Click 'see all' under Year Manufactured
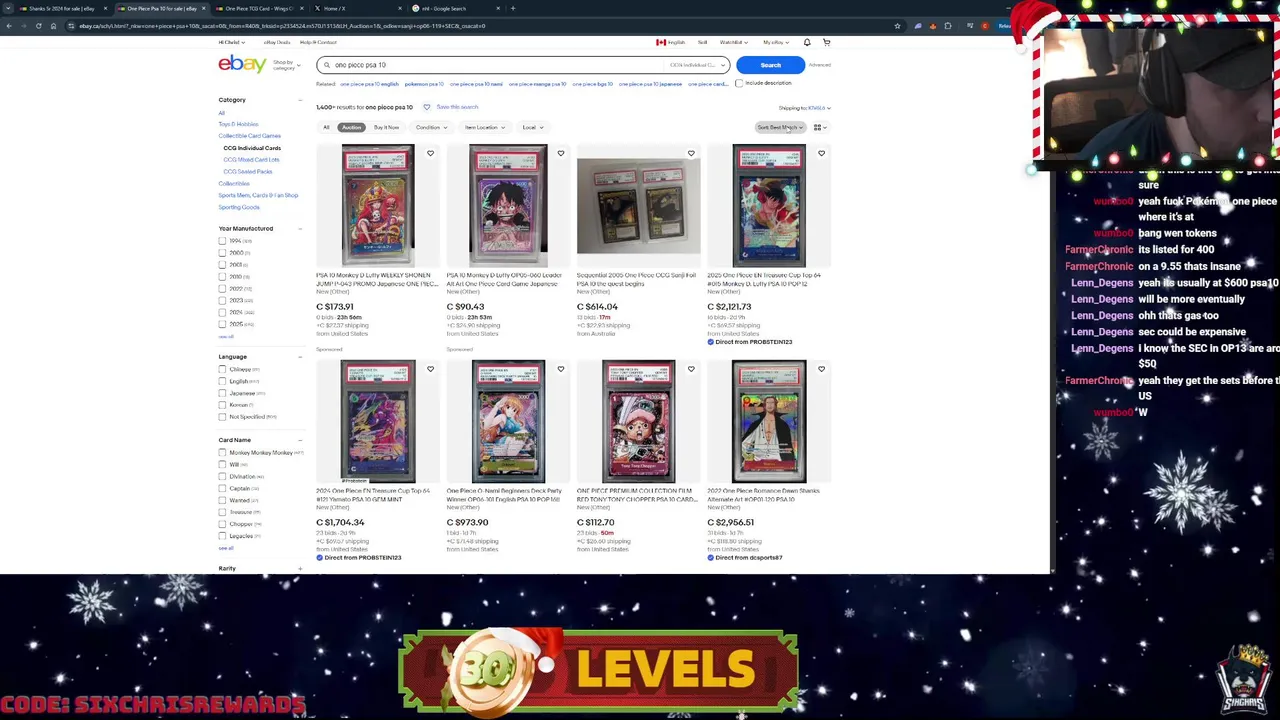This screenshot has height=720, width=1280. [x=225, y=336]
